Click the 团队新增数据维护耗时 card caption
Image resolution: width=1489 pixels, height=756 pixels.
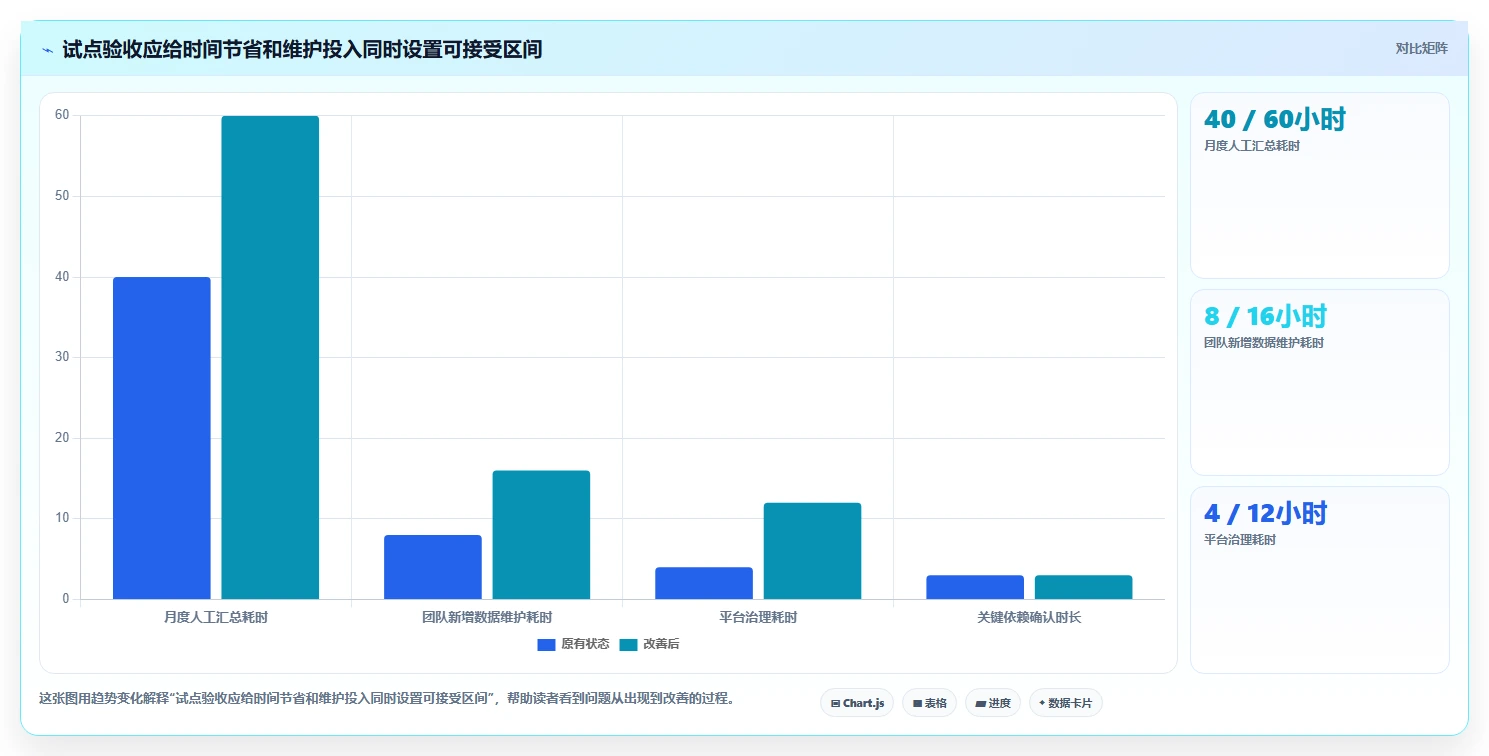tap(1264, 343)
